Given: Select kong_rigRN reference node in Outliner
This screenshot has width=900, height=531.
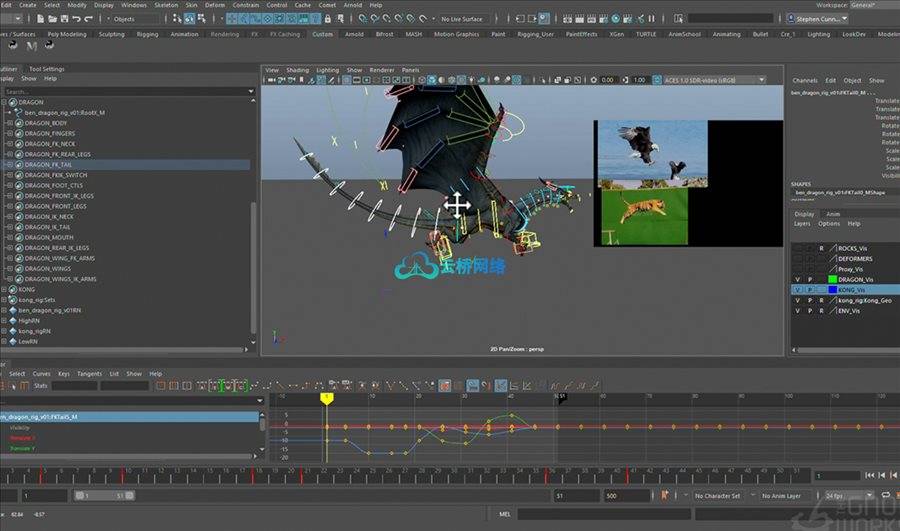Looking at the screenshot, I should [34, 331].
